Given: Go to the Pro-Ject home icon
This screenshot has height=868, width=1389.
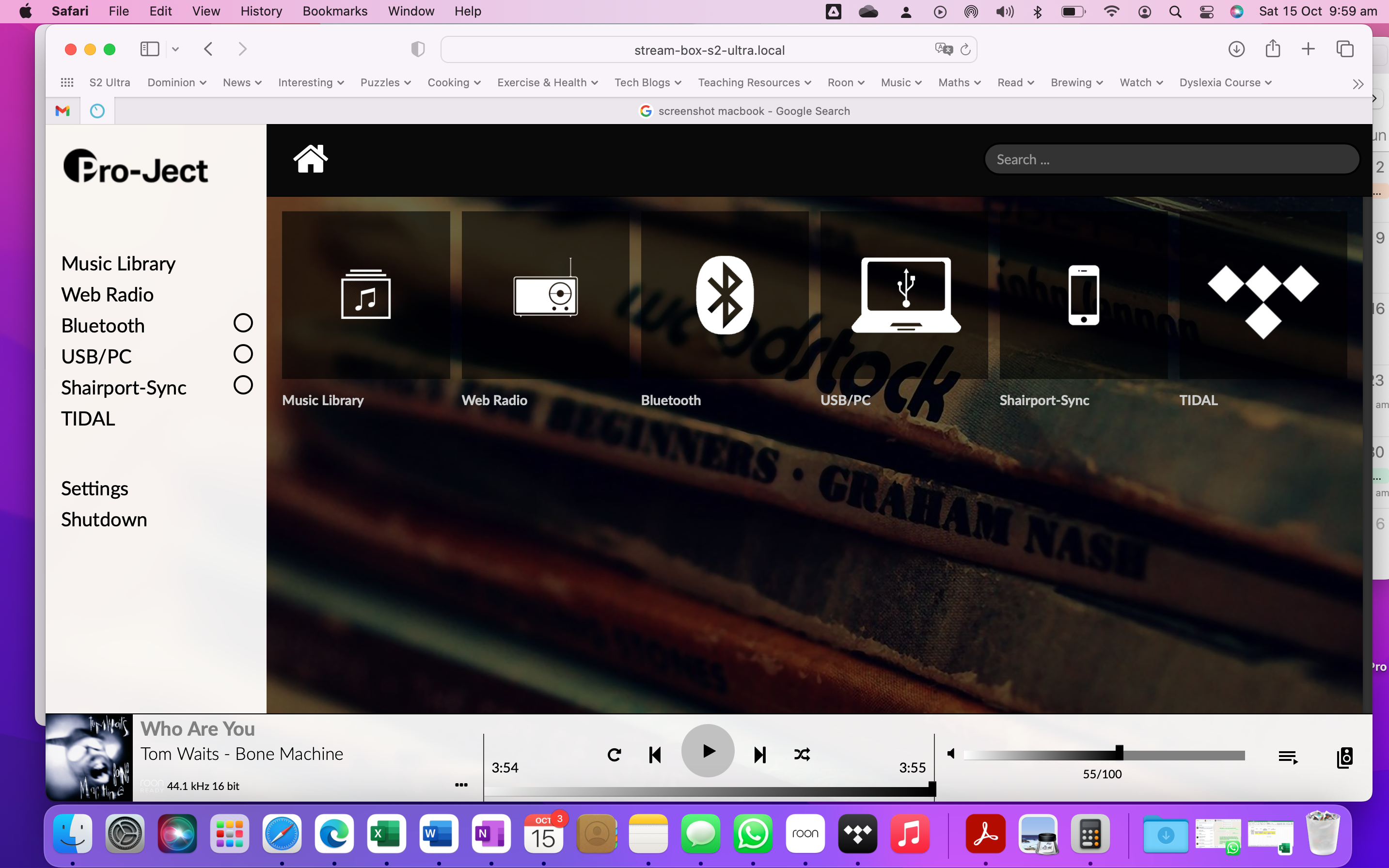Looking at the screenshot, I should coord(311,158).
